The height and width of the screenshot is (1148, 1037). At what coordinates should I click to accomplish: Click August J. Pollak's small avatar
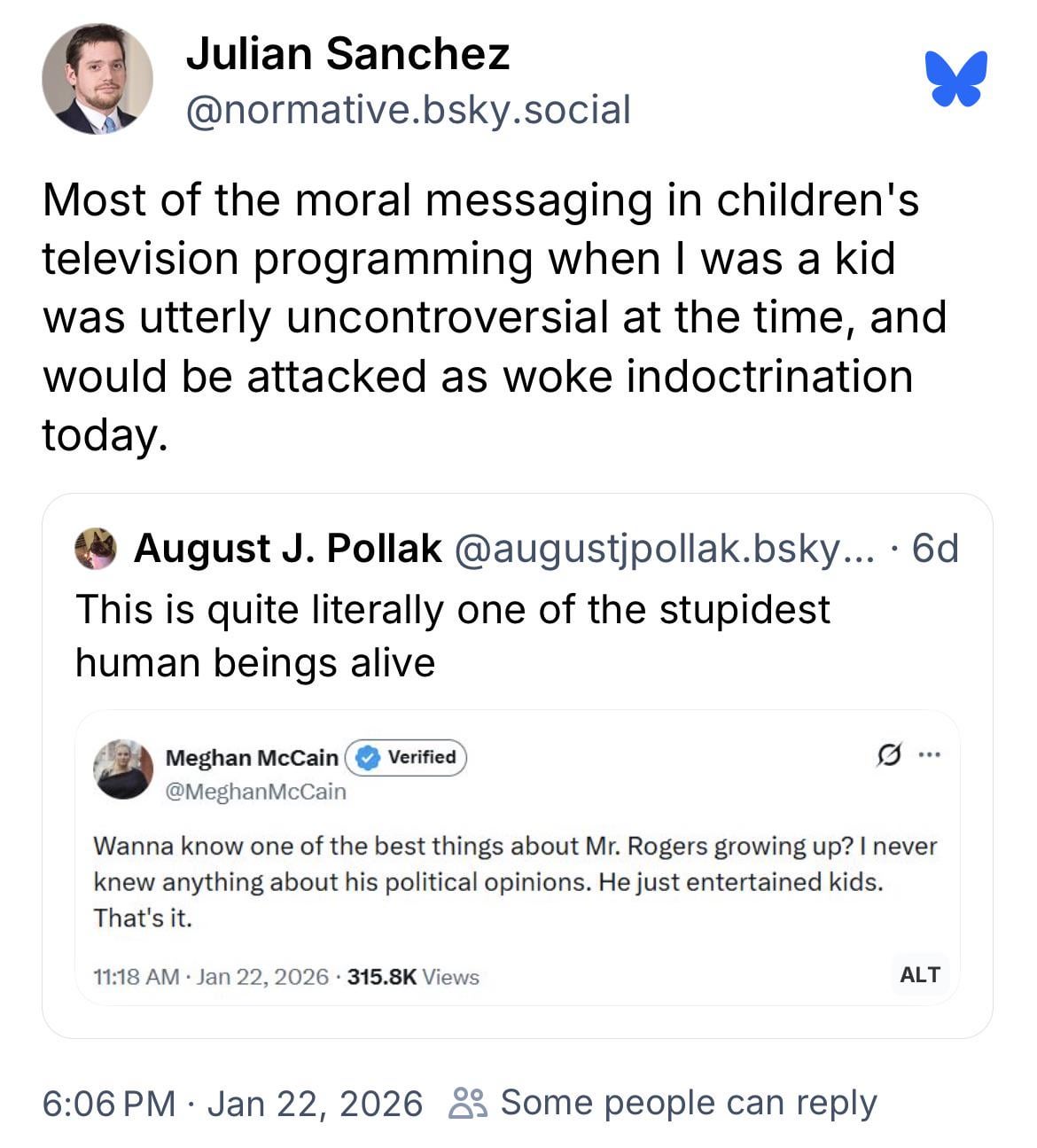pyautogui.click(x=96, y=549)
